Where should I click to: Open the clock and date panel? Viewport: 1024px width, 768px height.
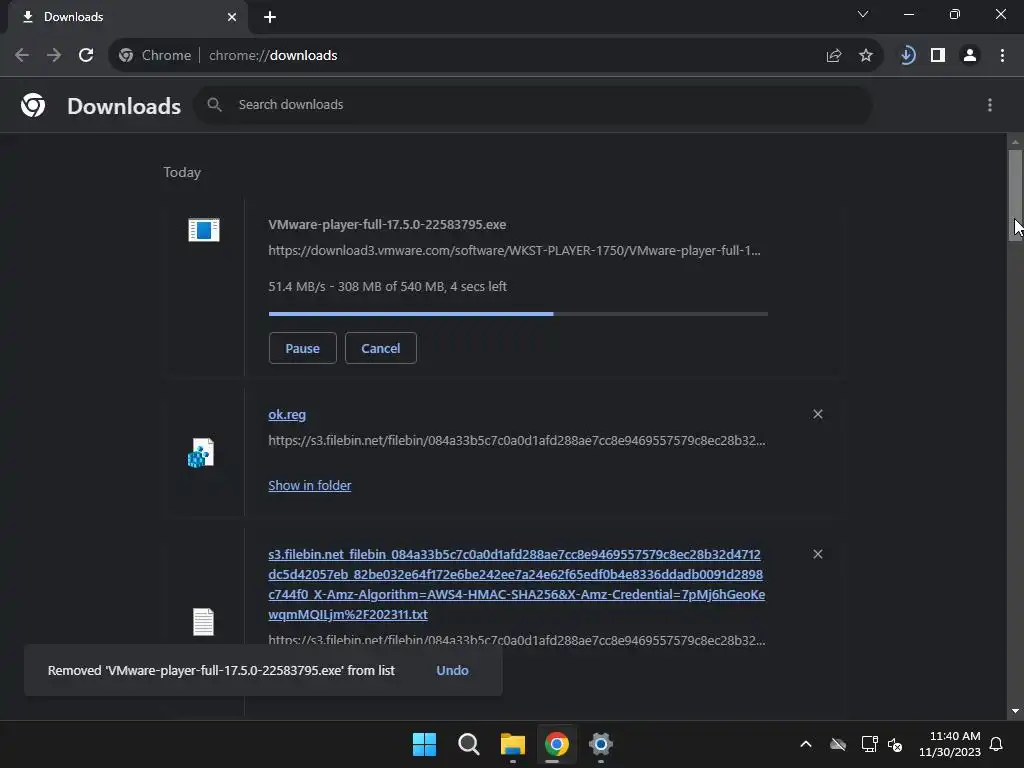click(x=950, y=744)
